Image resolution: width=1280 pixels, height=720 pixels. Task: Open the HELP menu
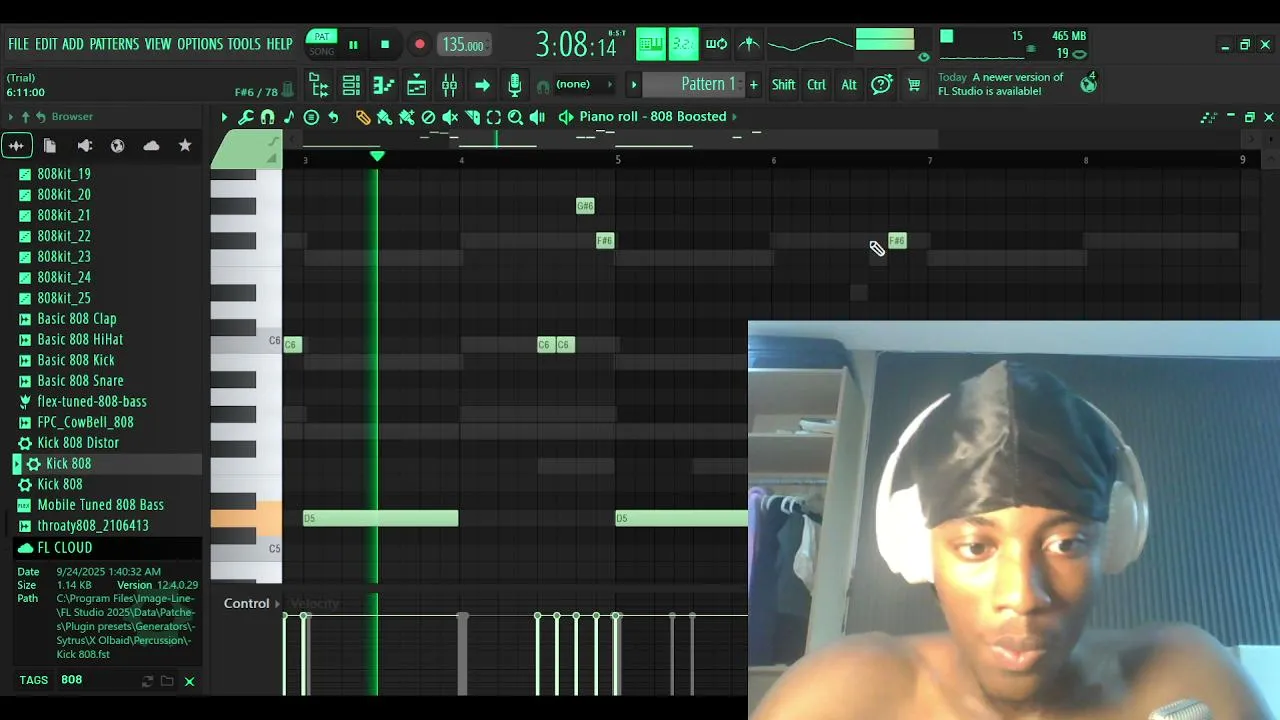click(280, 44)
